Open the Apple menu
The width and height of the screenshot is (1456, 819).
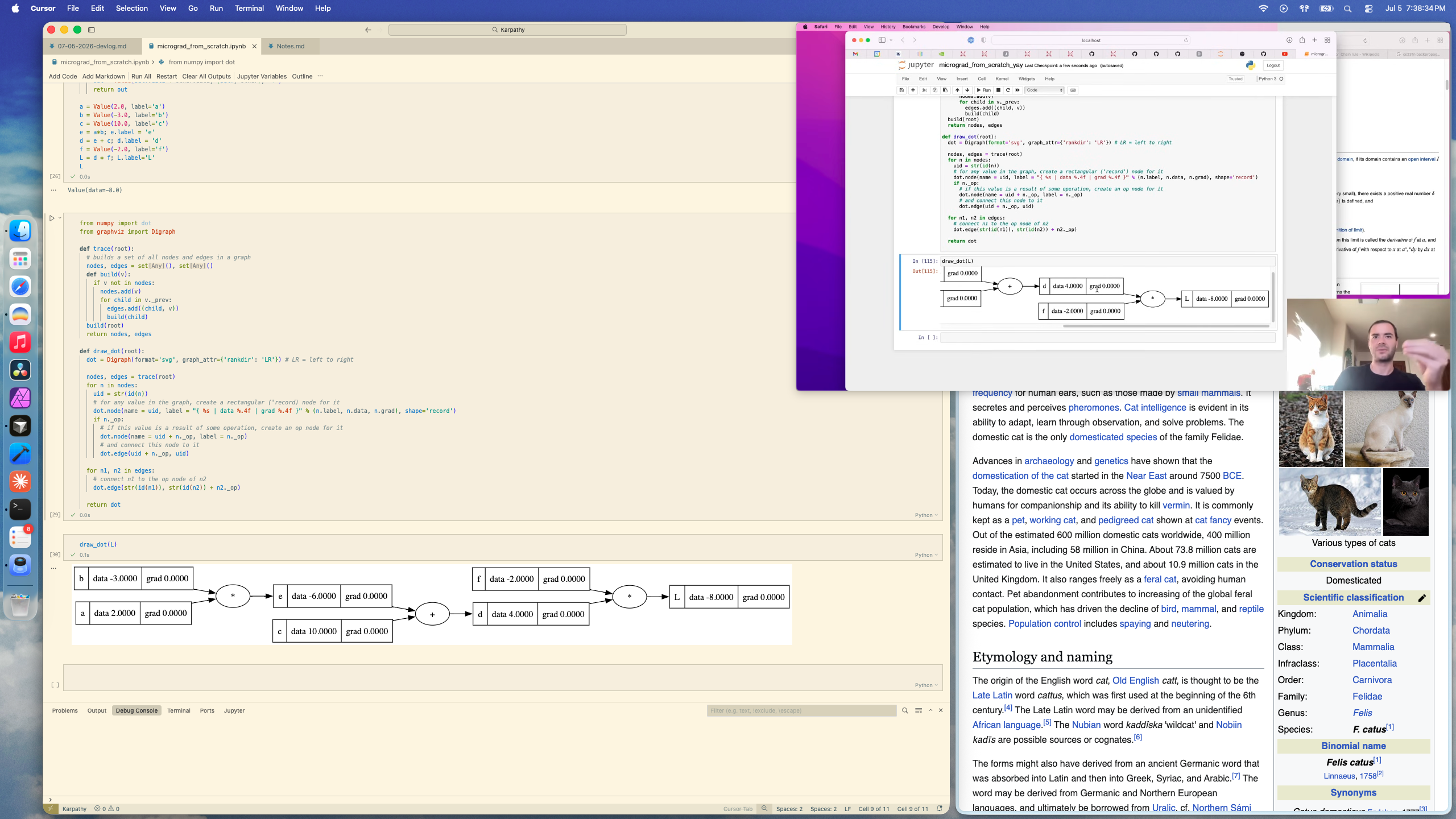pos(15,8)
